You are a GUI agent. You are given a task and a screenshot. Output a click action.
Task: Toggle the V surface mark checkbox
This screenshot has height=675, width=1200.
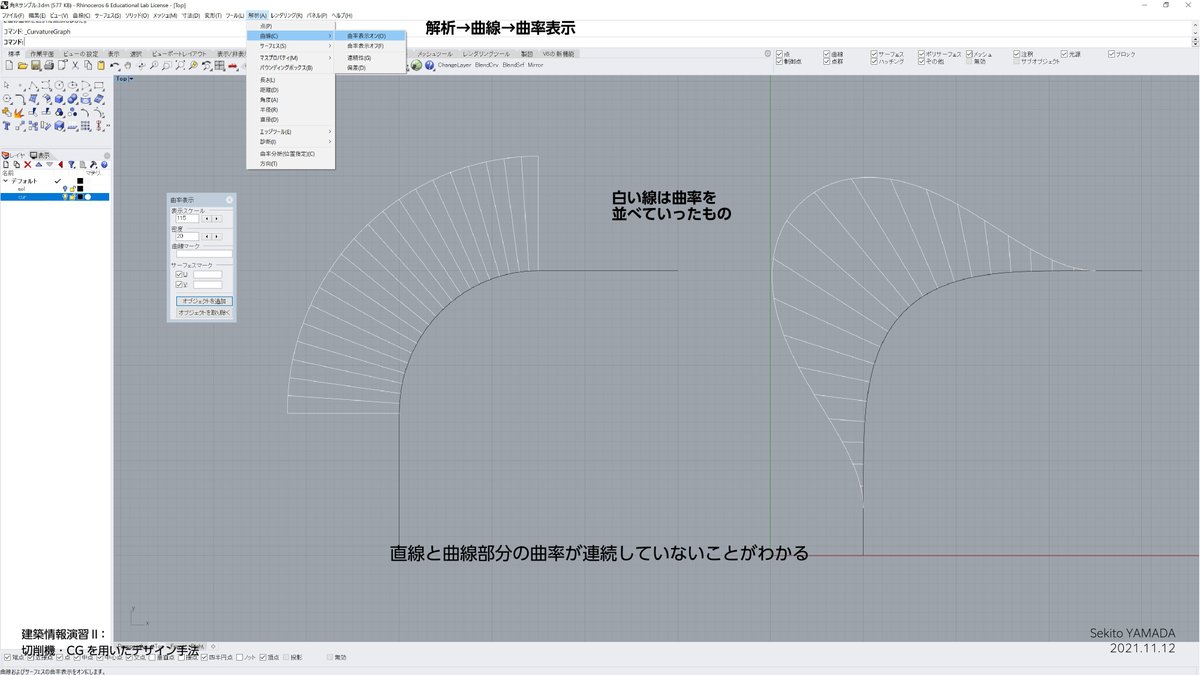[x=179, y=285]
